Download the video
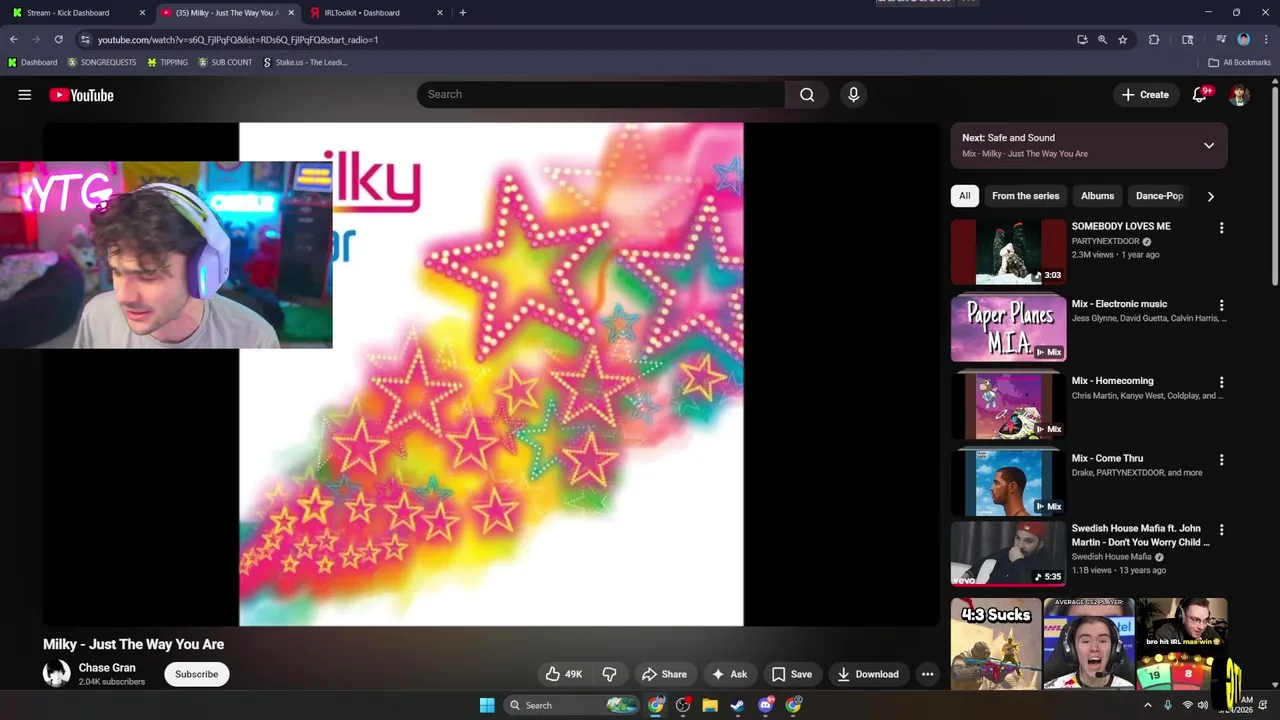The width and height of the screenshot is (1280, 720). click(868, 674)
